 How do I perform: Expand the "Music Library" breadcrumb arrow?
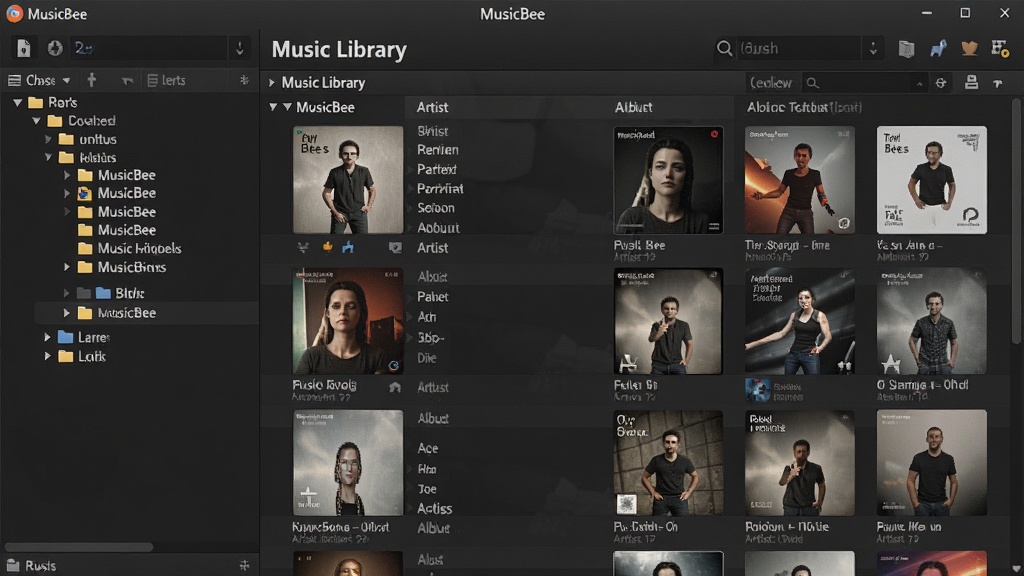272,83
